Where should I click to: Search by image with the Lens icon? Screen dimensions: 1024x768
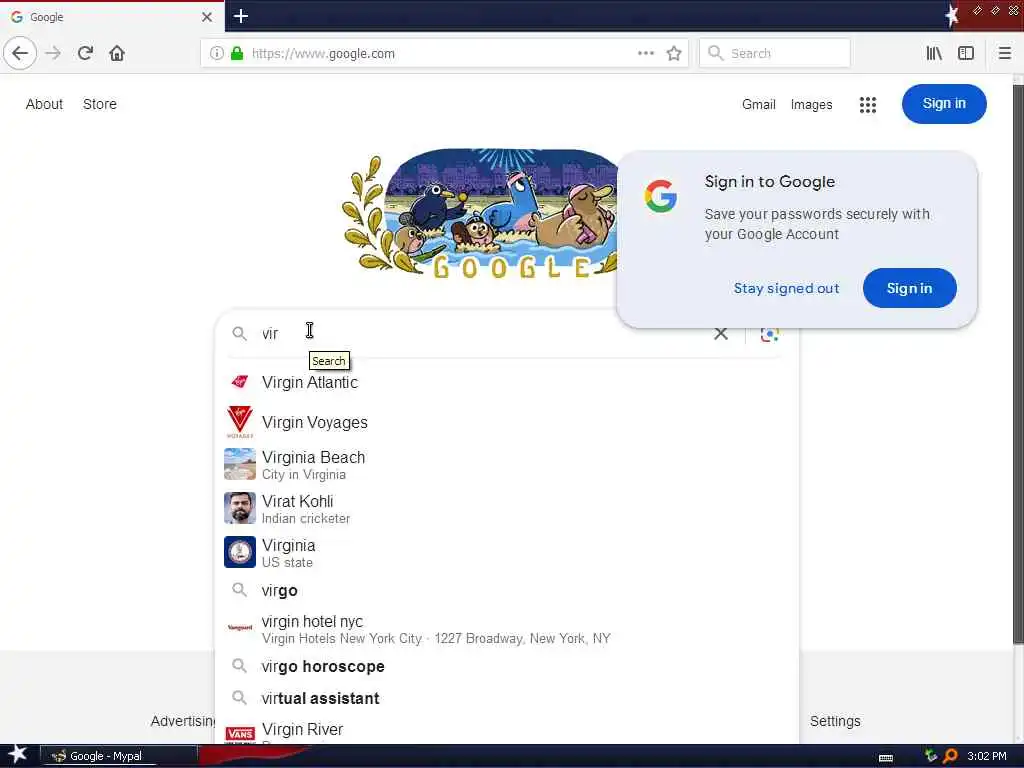point(769,334)
